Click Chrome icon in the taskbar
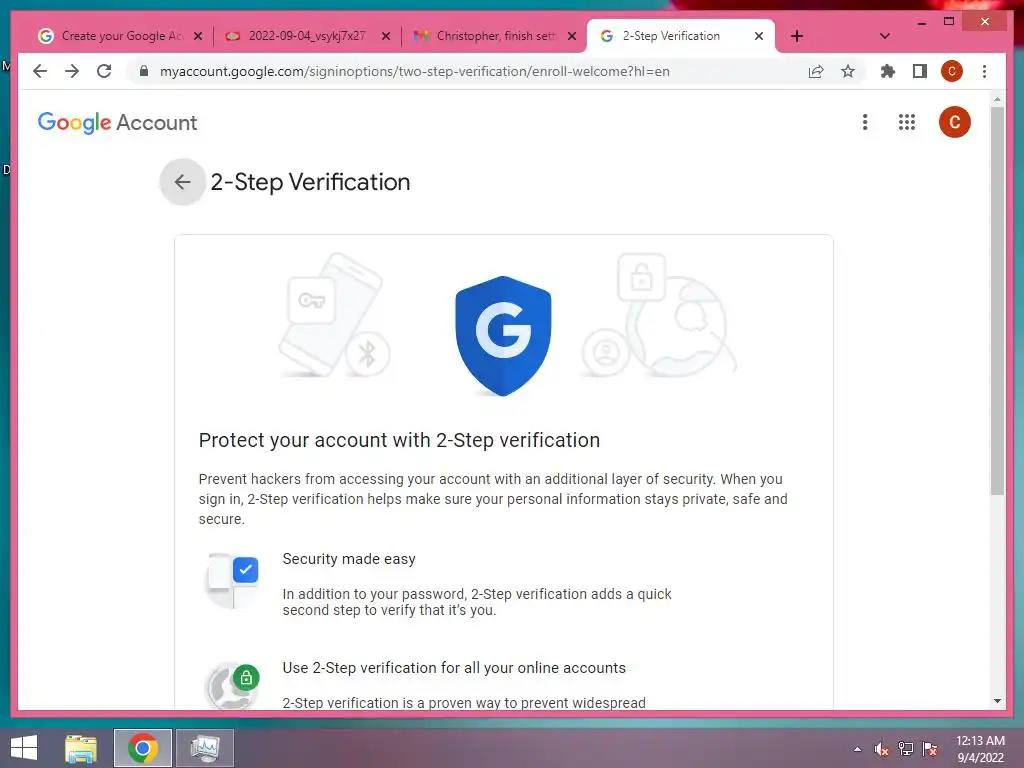This screenshot has width=1024, height=768. [x=142, y=748]
